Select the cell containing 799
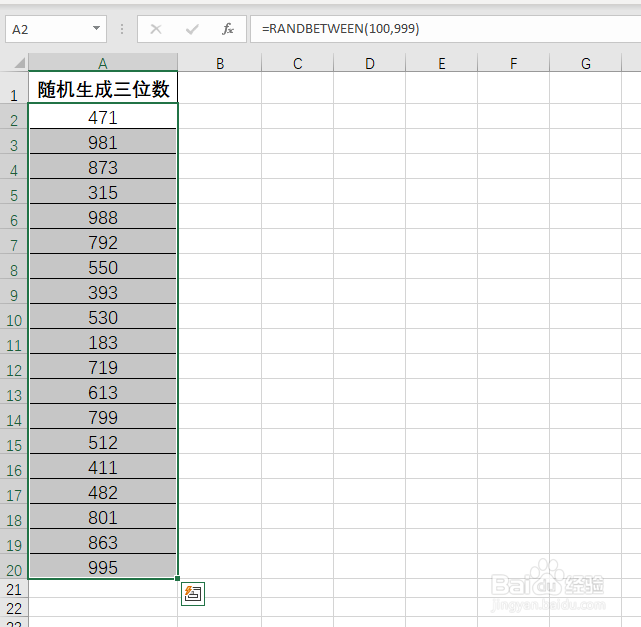This screenshot has height=627, width=641. click(103, 417)
